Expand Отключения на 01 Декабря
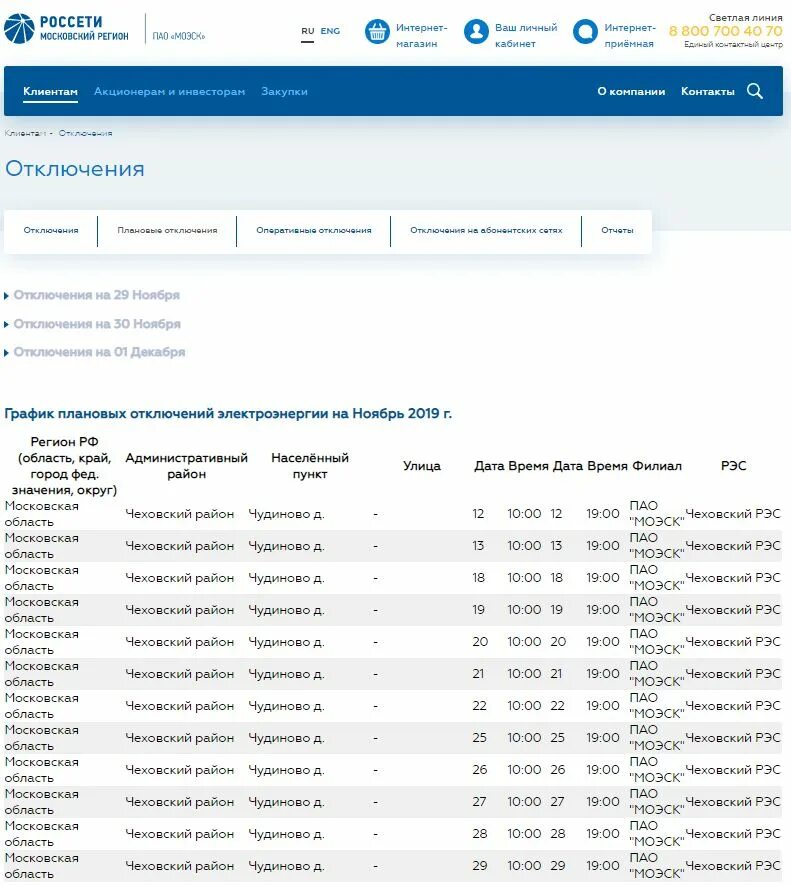Screen dimensions: 791x885 pos(99,352)
